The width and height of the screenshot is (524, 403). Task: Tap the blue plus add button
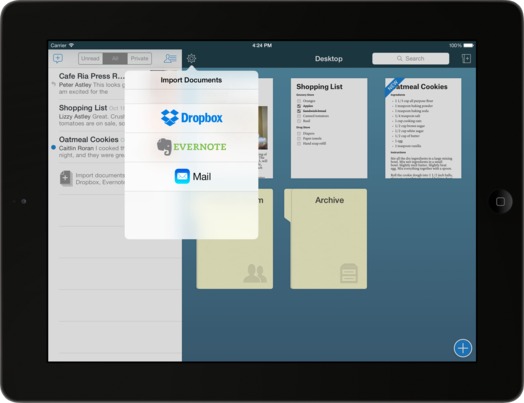point(463,348)
